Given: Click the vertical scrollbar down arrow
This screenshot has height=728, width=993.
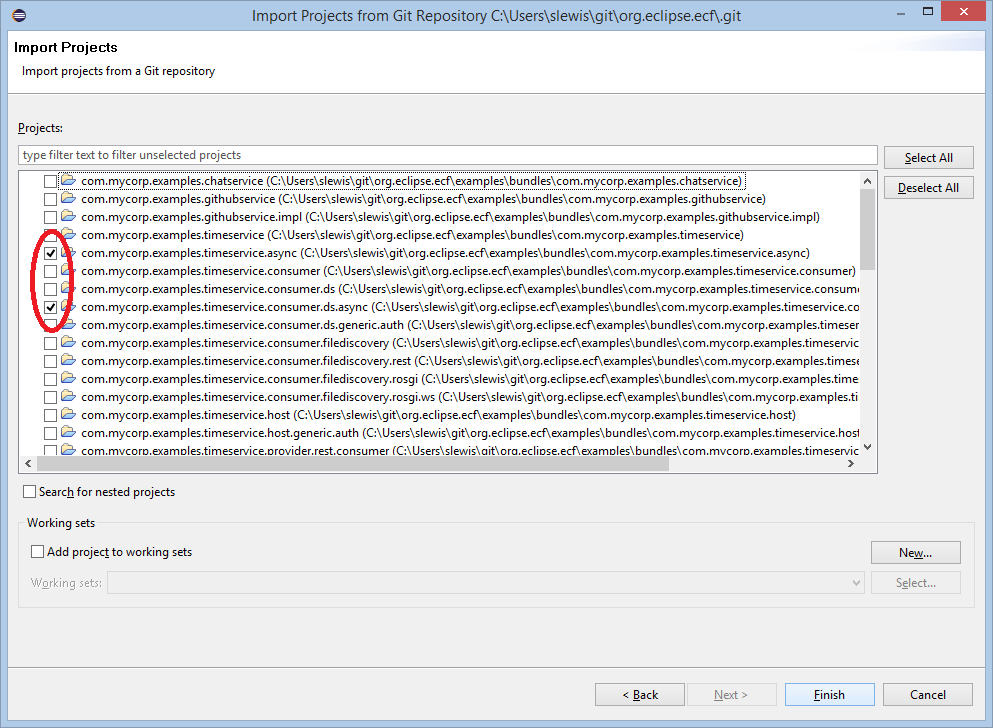Looking at the screenshot, I should (868, 447).
